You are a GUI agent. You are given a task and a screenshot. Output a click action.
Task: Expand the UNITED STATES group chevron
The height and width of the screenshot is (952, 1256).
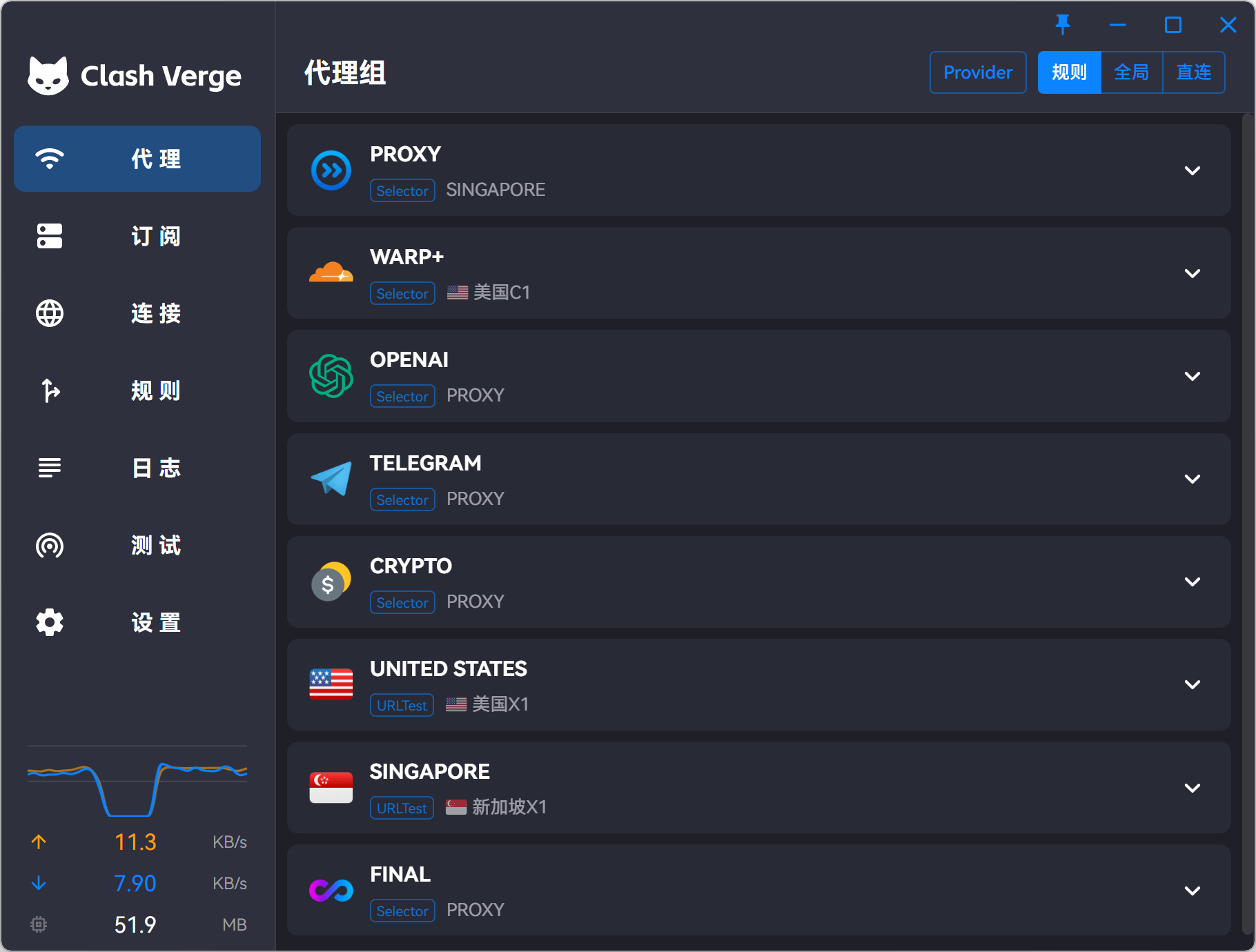[x=1192, y=684]
